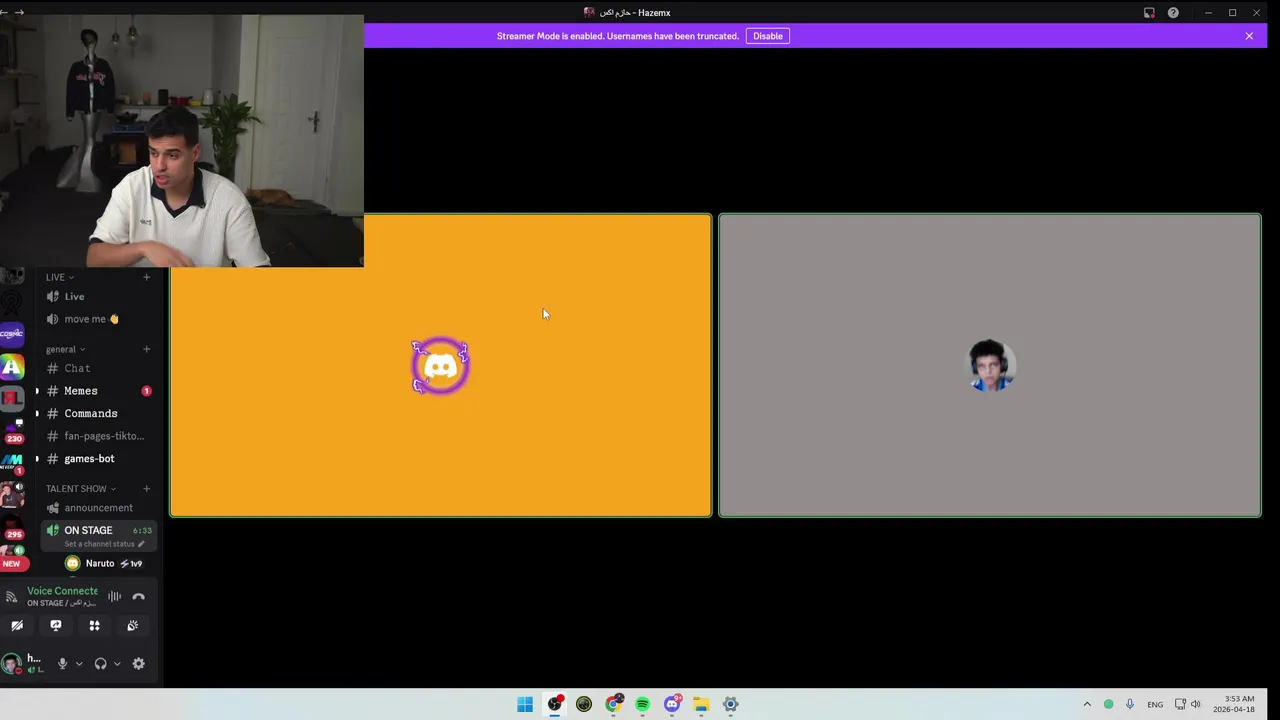The height and width of the screenshot is (720, 1280).
Task: Open server with 295 badge
Action: [x=13, y=527]
